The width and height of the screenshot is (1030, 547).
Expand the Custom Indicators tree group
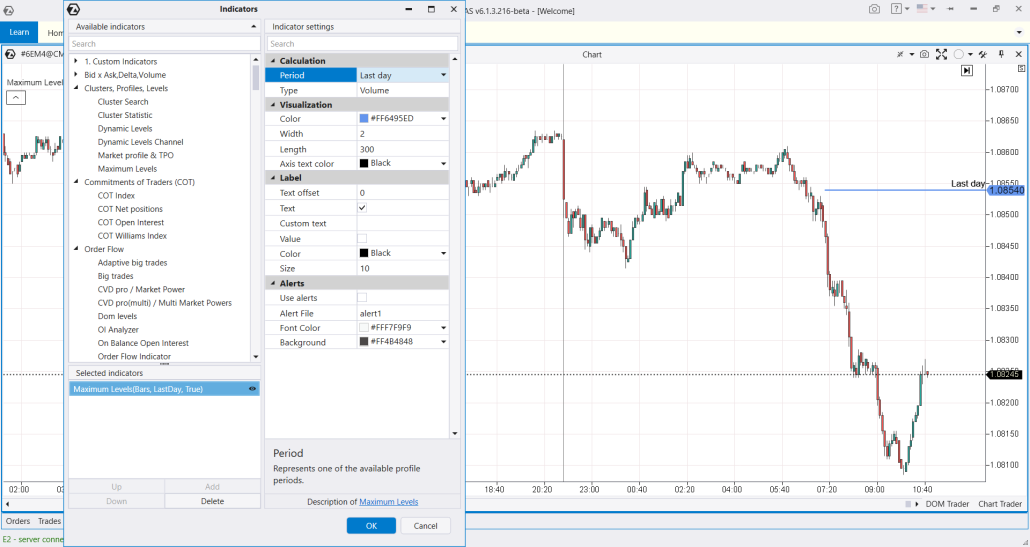pos(76,62)
